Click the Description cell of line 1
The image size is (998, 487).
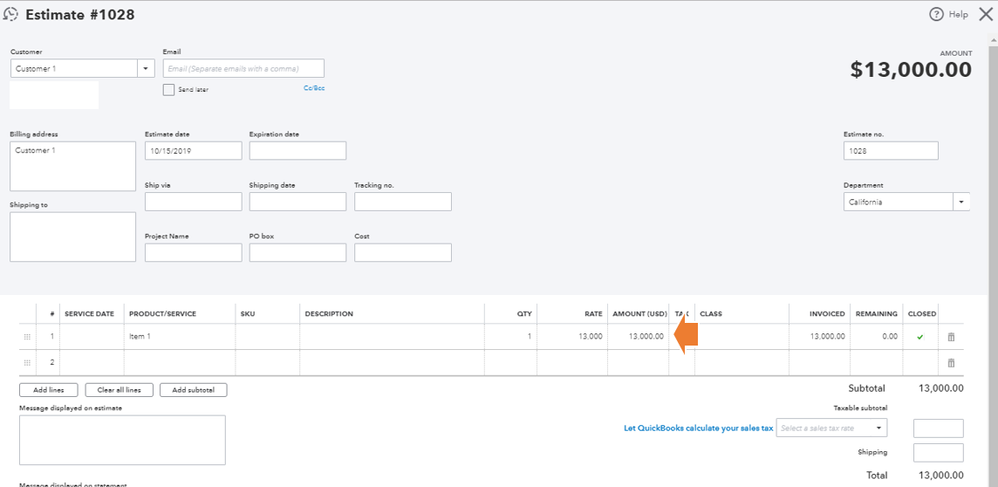click(x=392, y=337)
